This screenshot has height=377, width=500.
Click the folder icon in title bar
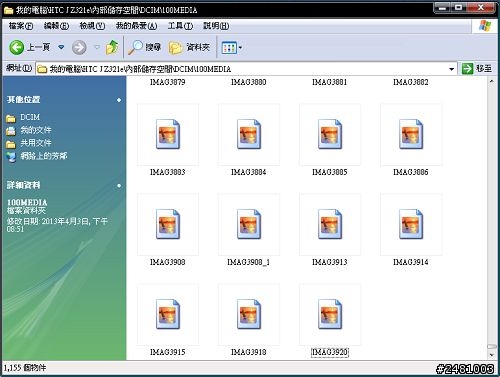pyautogui.click(x=8, y=10)
